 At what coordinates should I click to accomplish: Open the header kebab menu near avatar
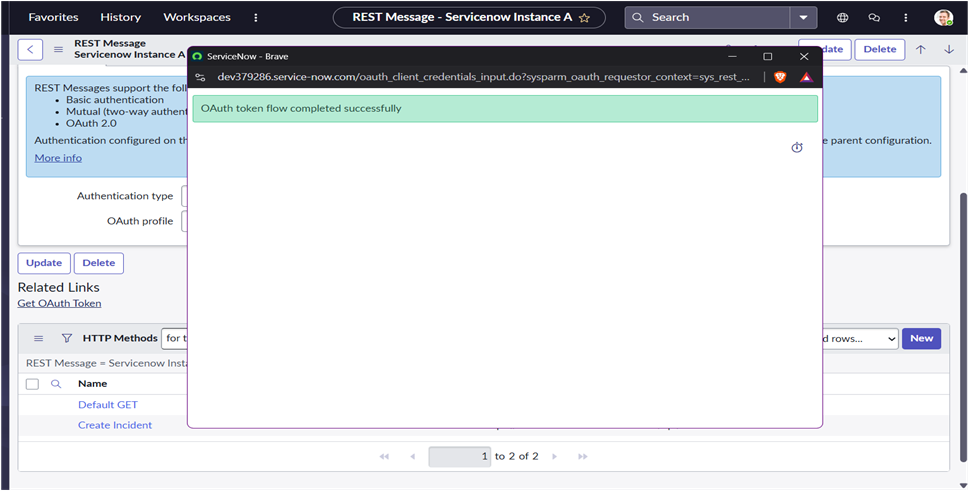coord(905,17)
